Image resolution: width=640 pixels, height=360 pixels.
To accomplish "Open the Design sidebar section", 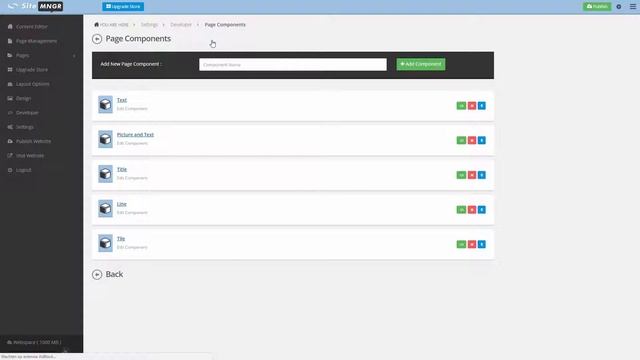I will (23, 98).
